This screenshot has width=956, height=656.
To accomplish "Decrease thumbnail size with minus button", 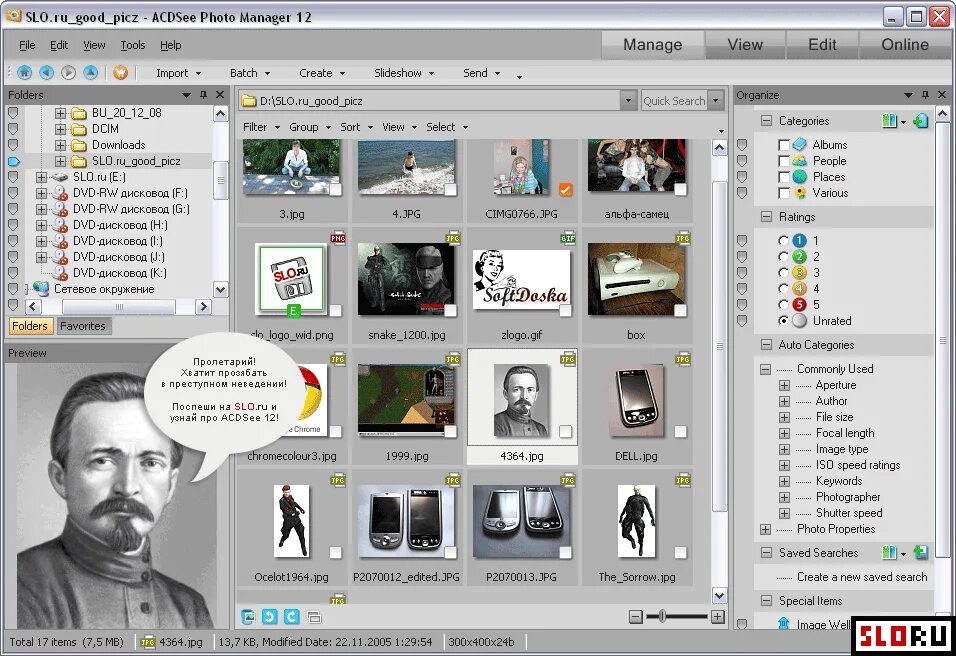I will pyautogui.click(x=635, y=617).
